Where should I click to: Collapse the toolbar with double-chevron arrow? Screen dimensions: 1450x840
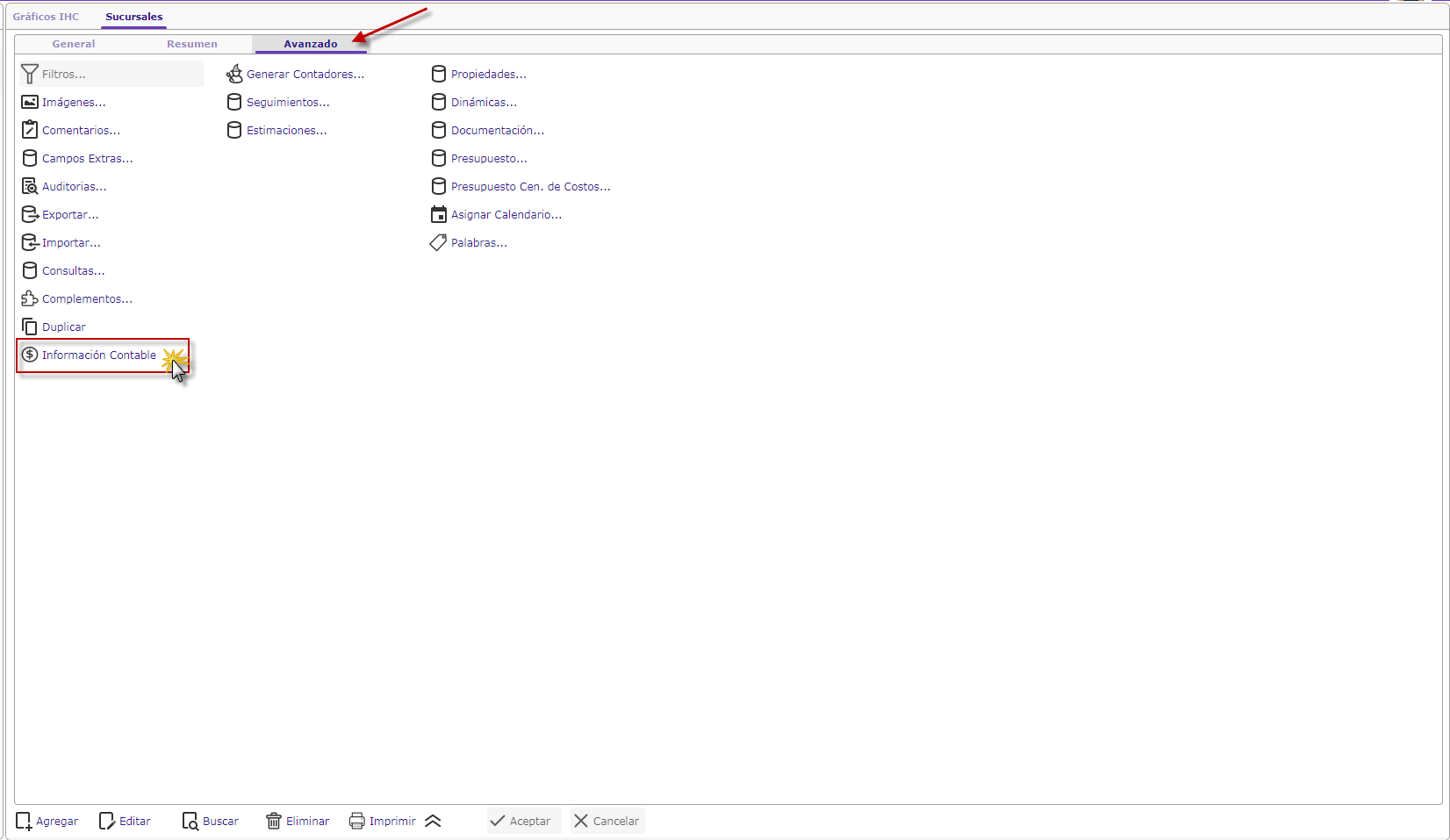[x=433, y=821]
